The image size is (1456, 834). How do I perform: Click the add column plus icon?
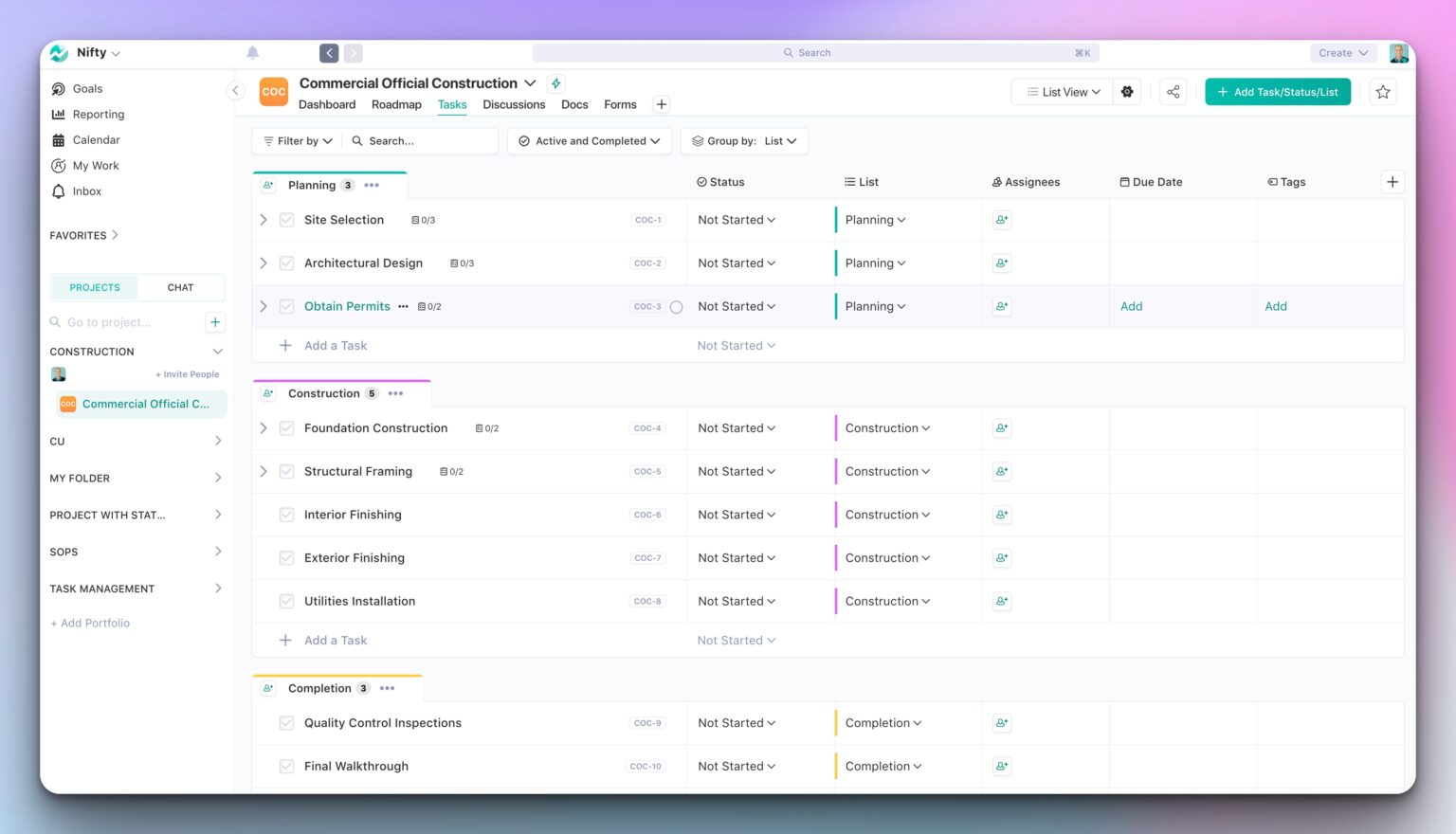pyautogui.click(x=1392, y=182)
